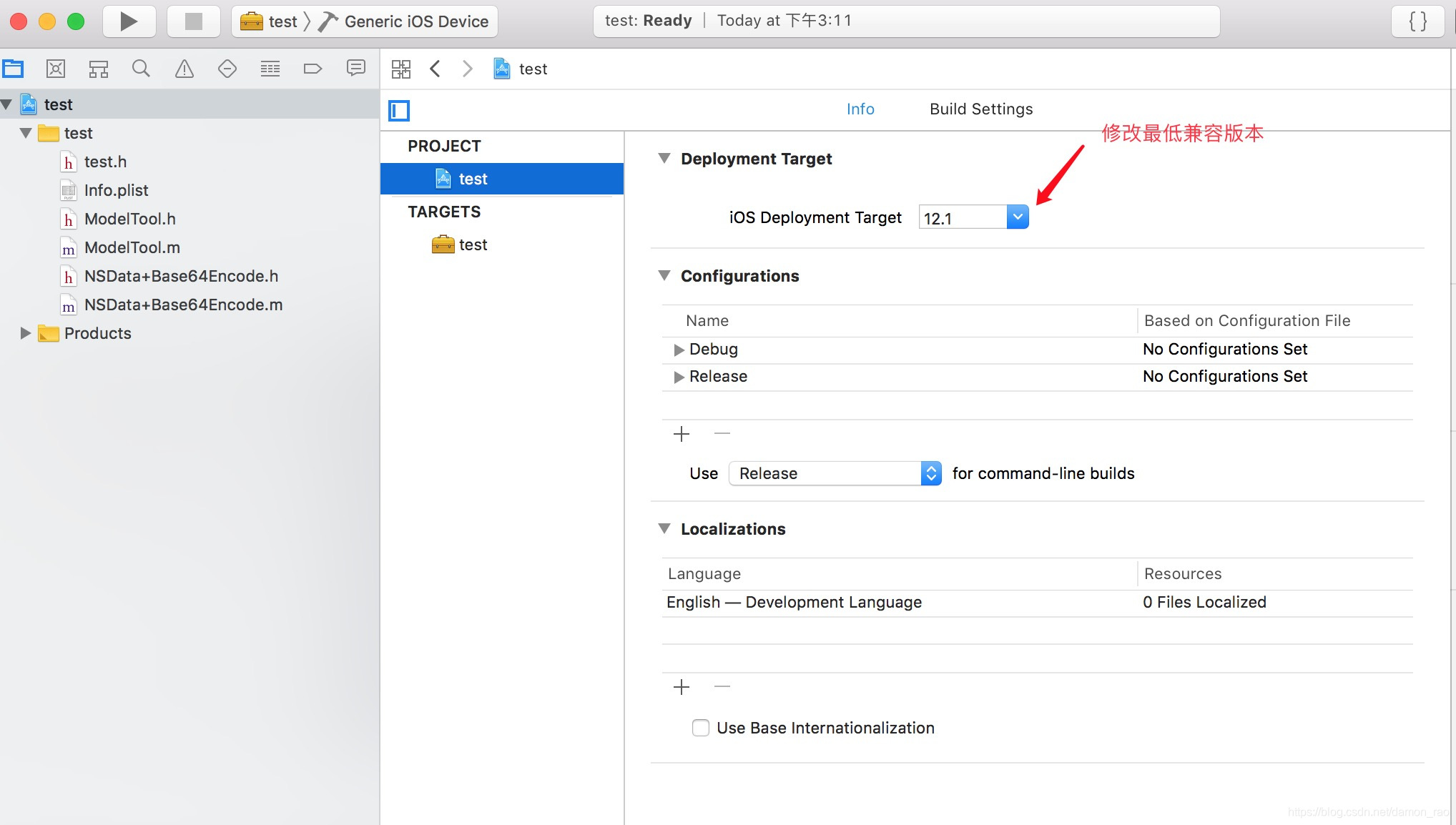Switch to the Build Settings tab
The height and width of the screenshot is (825, 1456).
click(x=981, y=109)
